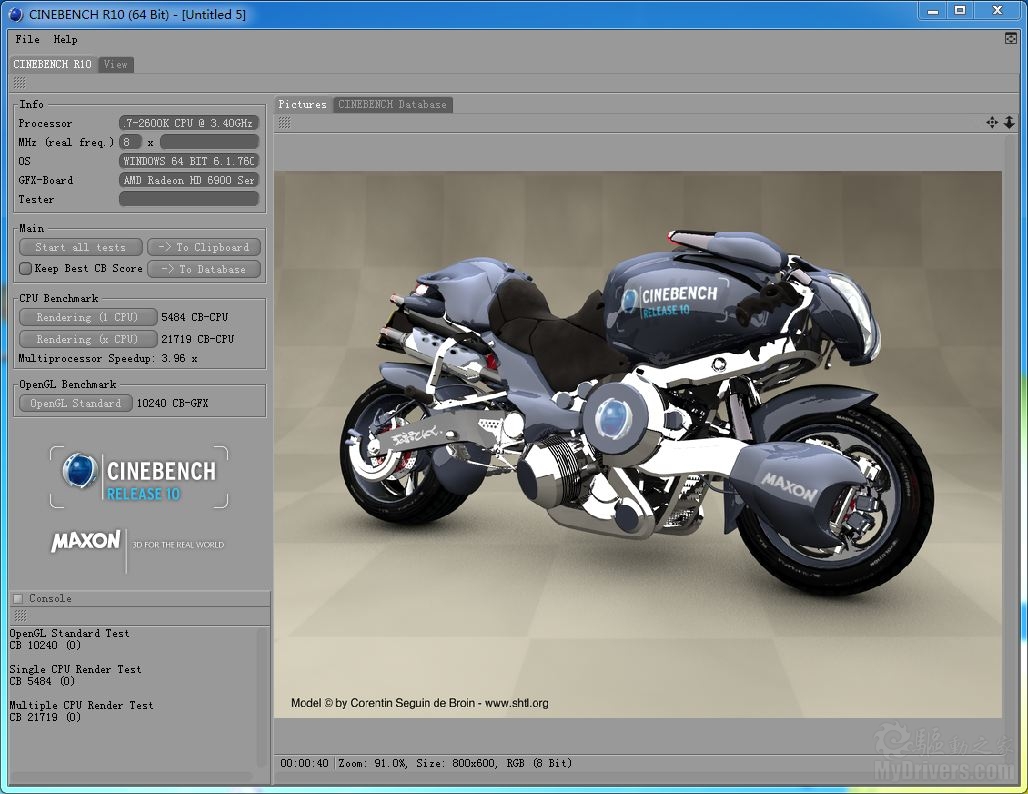The width and height of the screenshot is (1028, 794).
Task: Open the Help menu
Action: coord(65,39)
